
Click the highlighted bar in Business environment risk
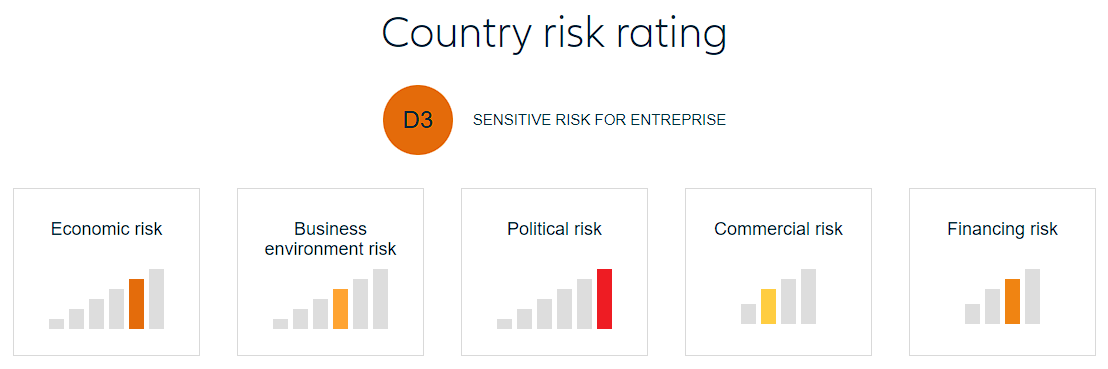coord(341,309)
